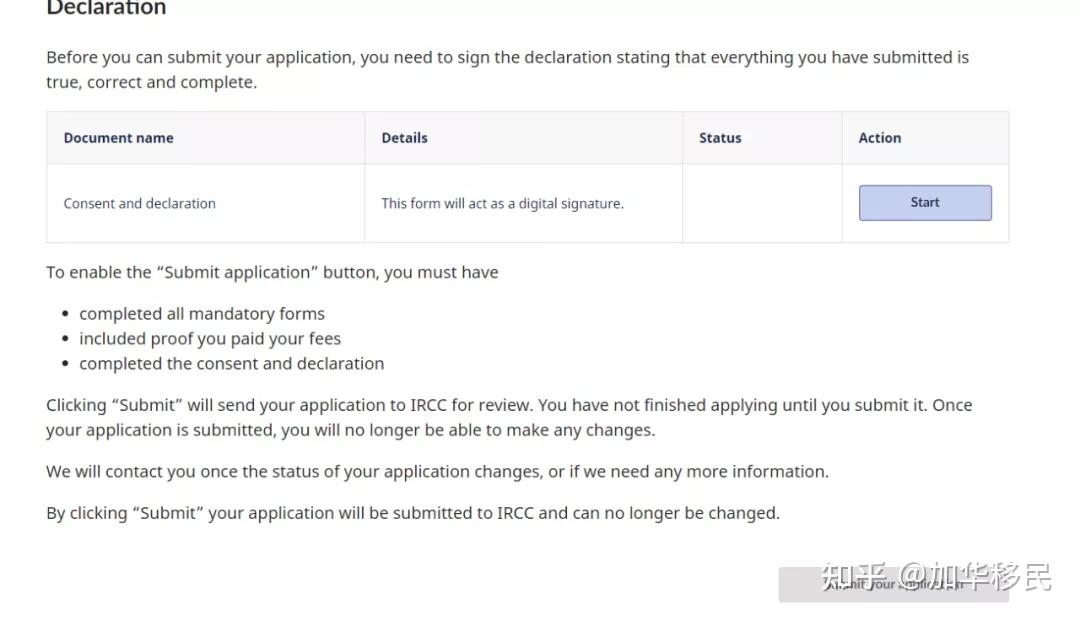Viewport: 1080px width, 621px height.
Task: Click the paragraph starting Clicking Submit will send
Action: [x=509, y=418]
